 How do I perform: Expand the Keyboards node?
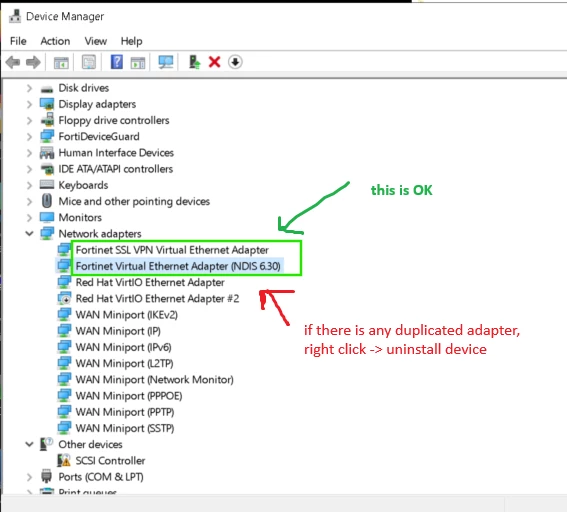click(29, 185)
